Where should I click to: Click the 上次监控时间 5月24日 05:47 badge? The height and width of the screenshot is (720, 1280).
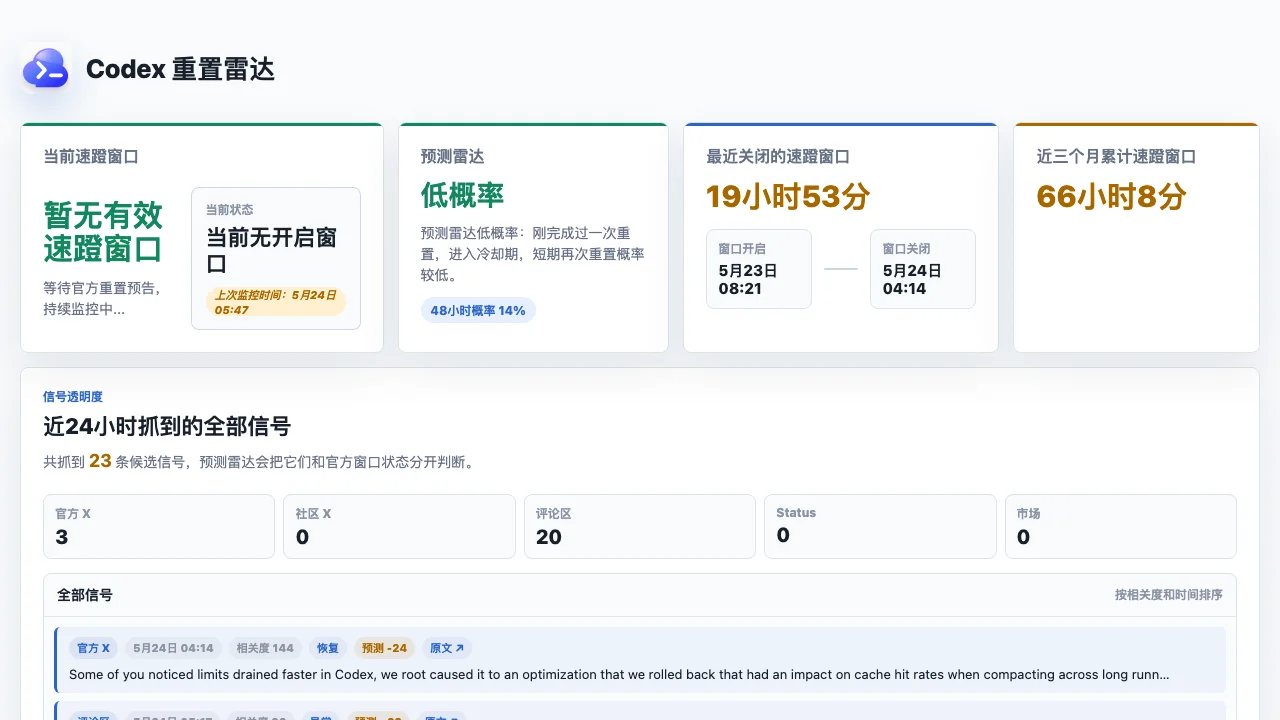tap(276, 302)
